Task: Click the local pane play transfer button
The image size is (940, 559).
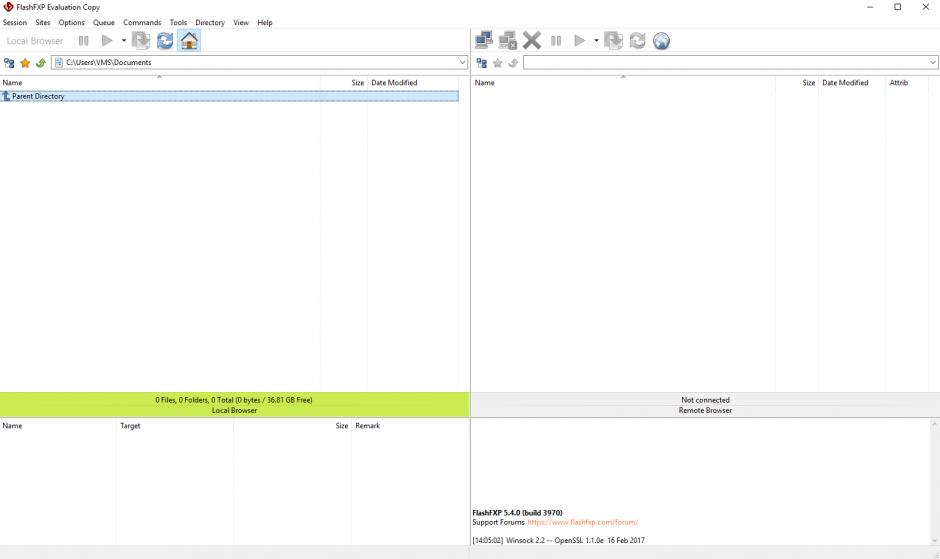Action: pyautogui.click(x=107, y=41)
